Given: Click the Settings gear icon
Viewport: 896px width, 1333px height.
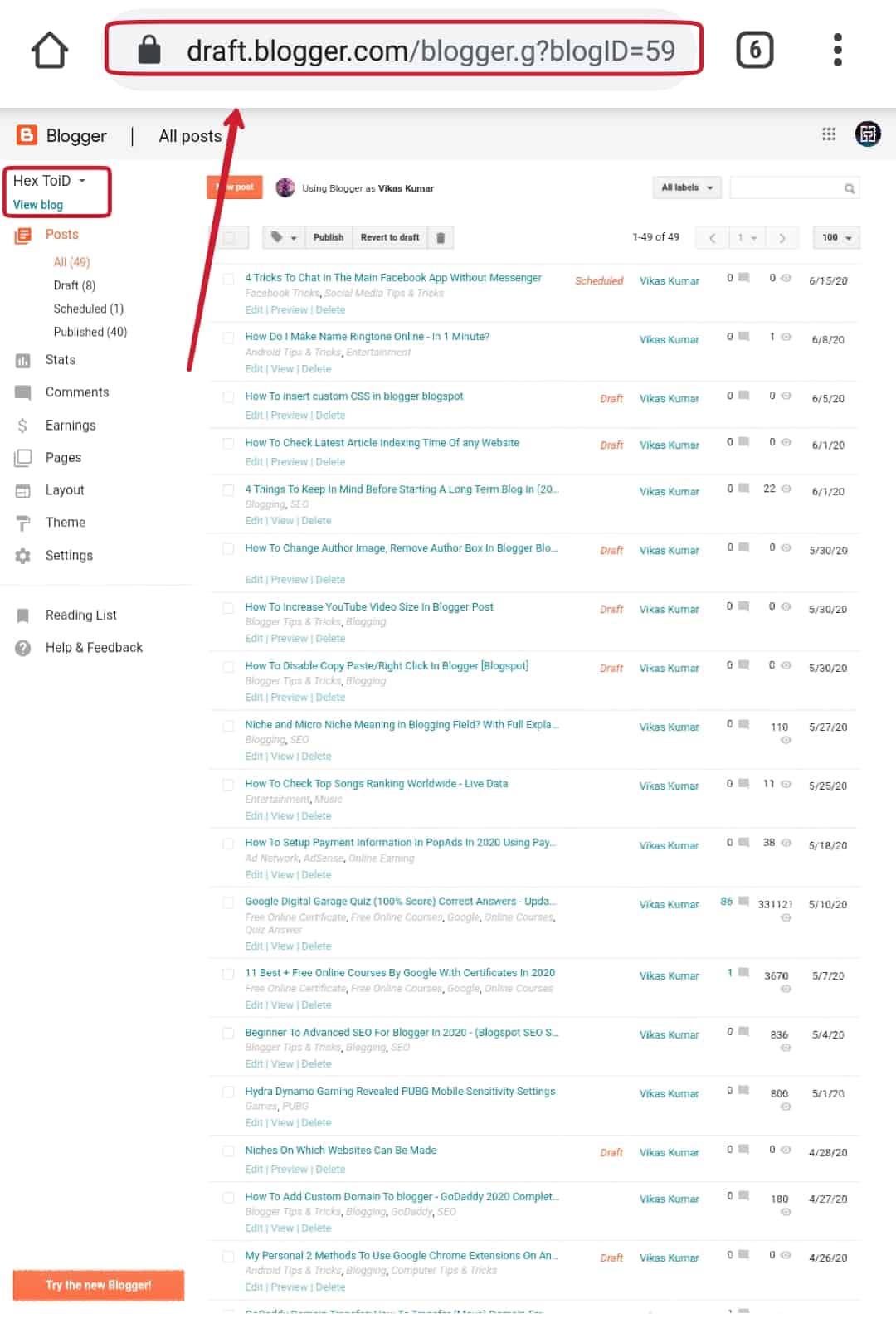Looking at the screenshot, I should click(23, 556).
